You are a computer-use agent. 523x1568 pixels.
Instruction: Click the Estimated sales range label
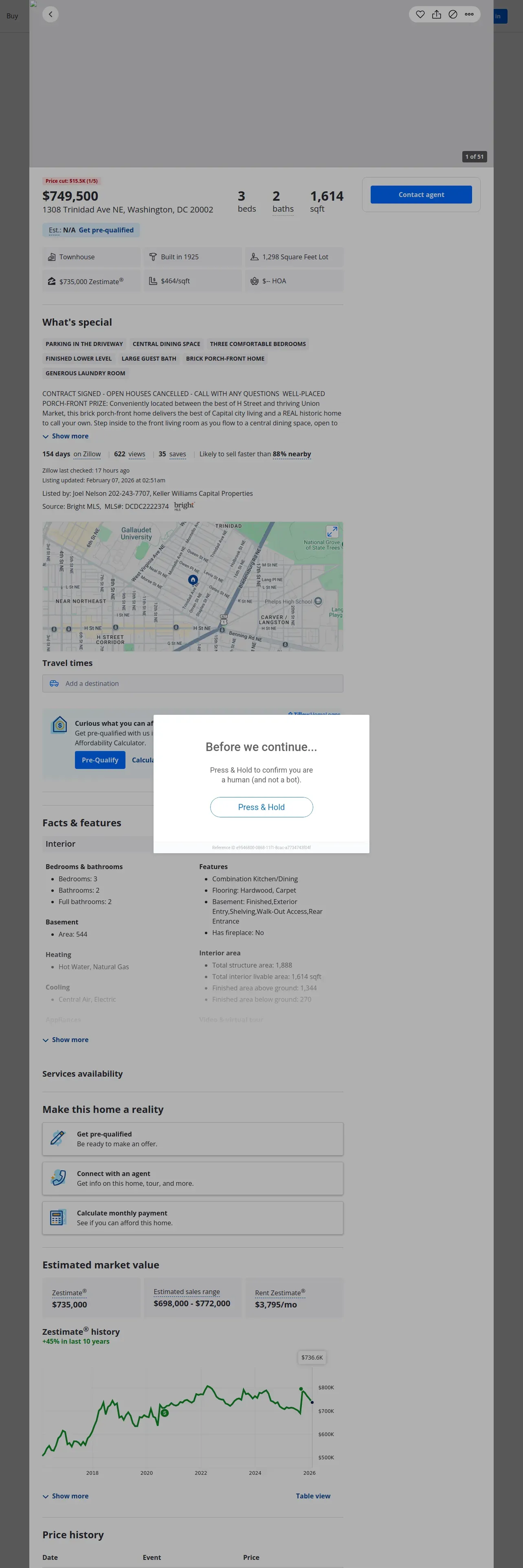[x=186, y=1292]
